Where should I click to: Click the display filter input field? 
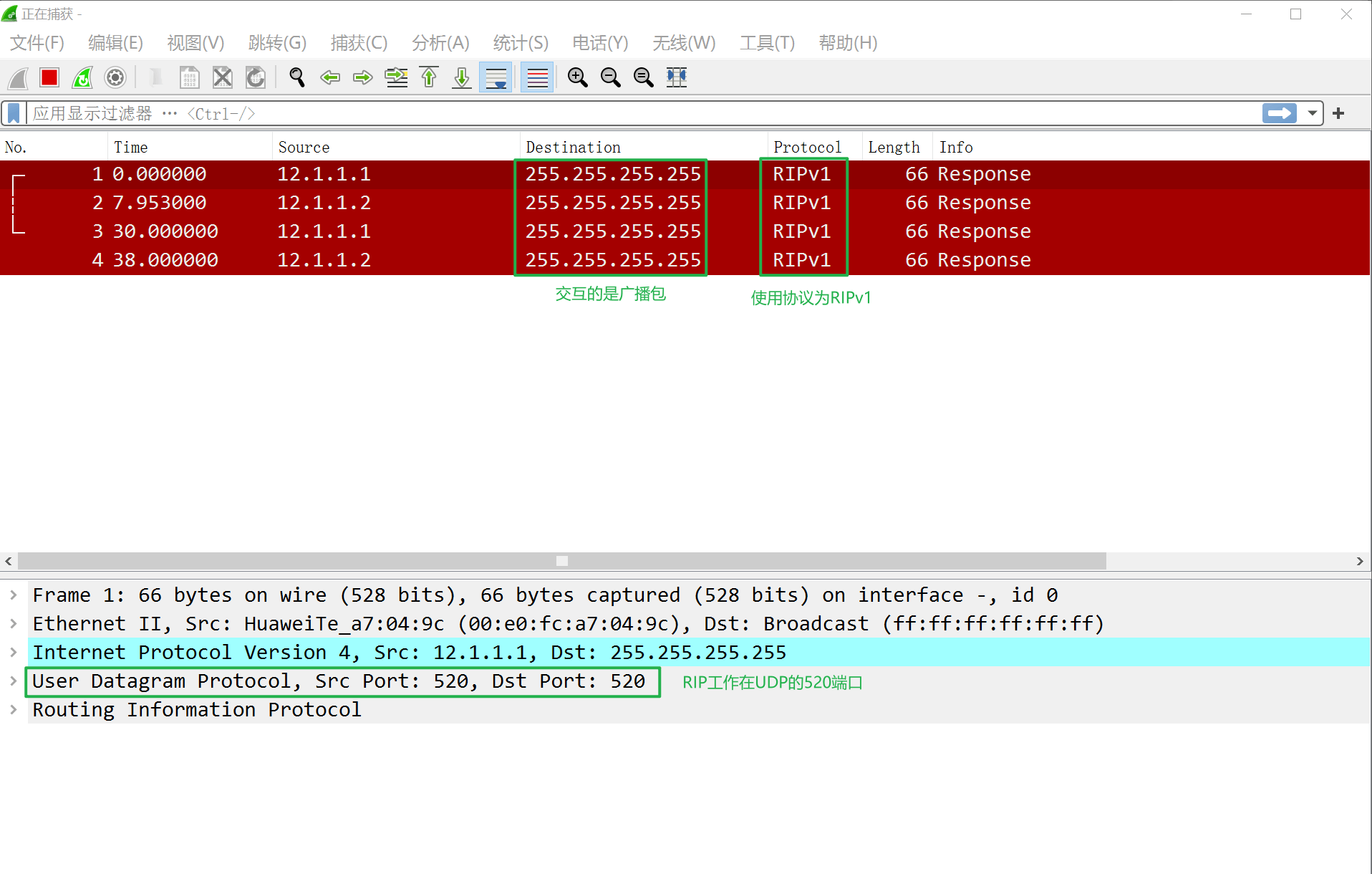[x=644, y=113]
